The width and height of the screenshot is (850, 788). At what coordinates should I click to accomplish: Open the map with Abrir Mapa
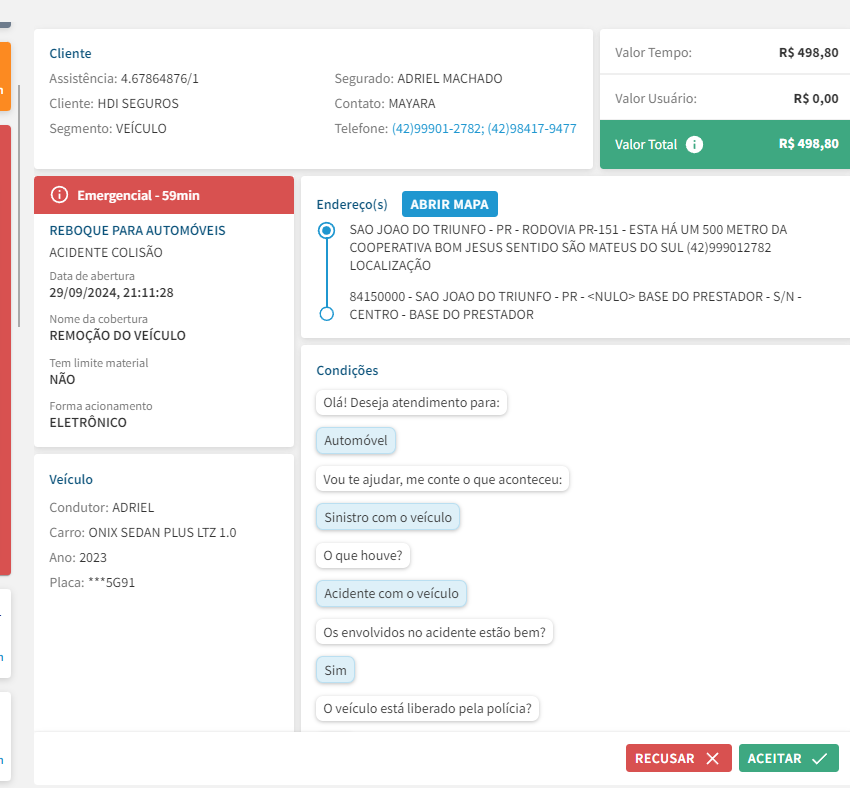click(449, 204)
